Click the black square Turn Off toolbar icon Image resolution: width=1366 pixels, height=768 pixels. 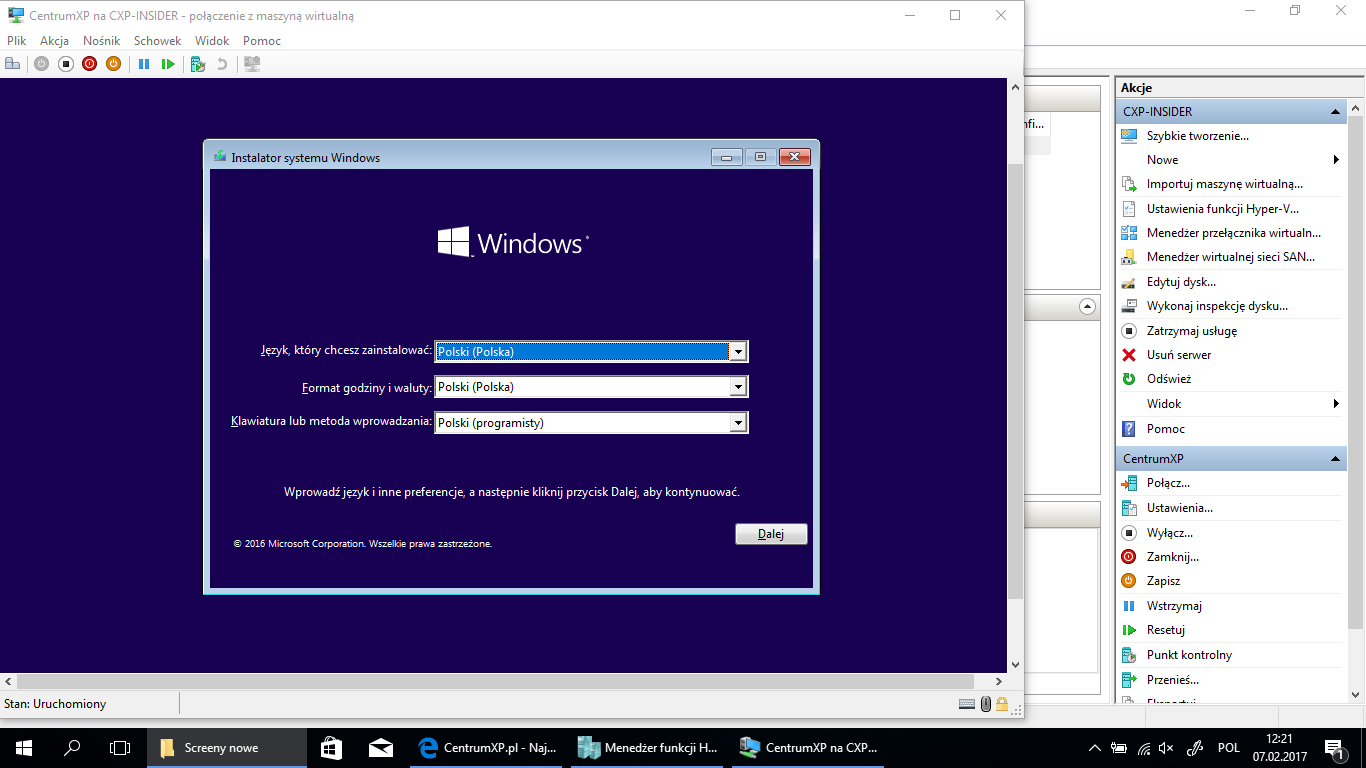click(66, 64)
